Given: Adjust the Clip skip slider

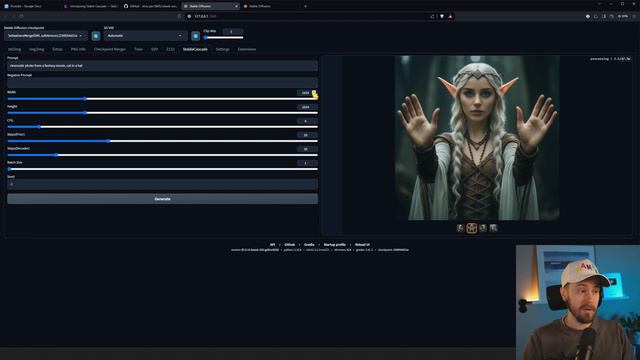Looking at the screenshot, I should pyautogui.click(x=224, y=38).
